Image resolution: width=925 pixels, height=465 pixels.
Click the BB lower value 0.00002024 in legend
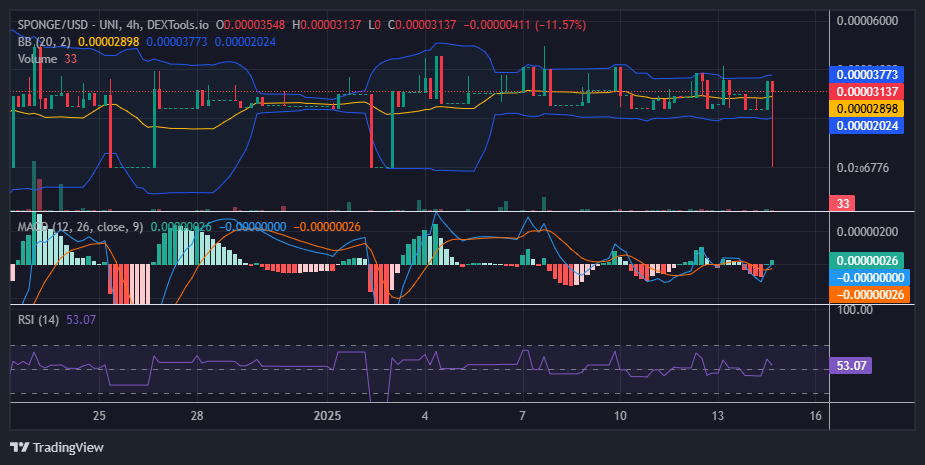[245, 42]
